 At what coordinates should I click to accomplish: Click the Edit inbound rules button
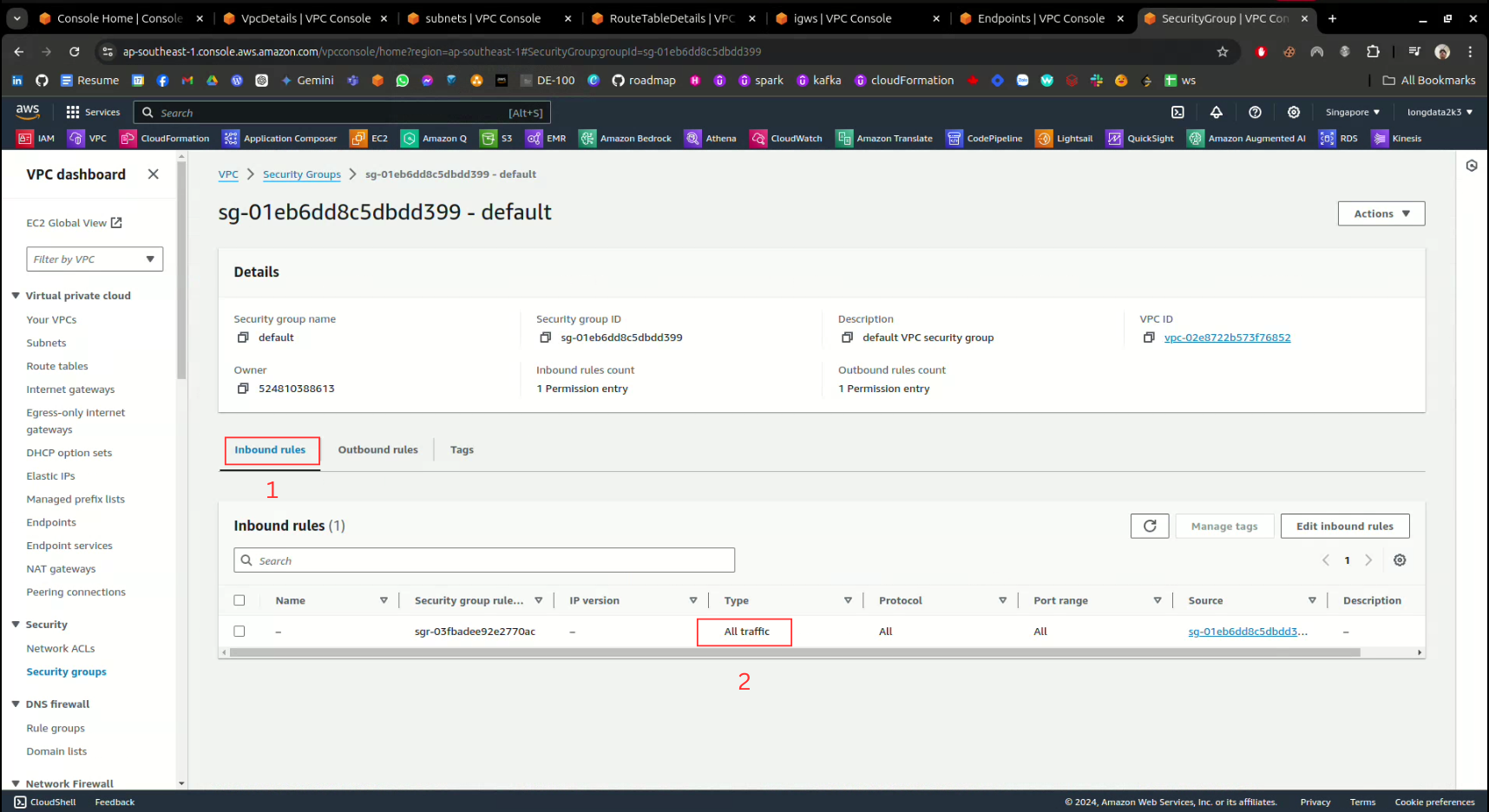(1344, 526)
